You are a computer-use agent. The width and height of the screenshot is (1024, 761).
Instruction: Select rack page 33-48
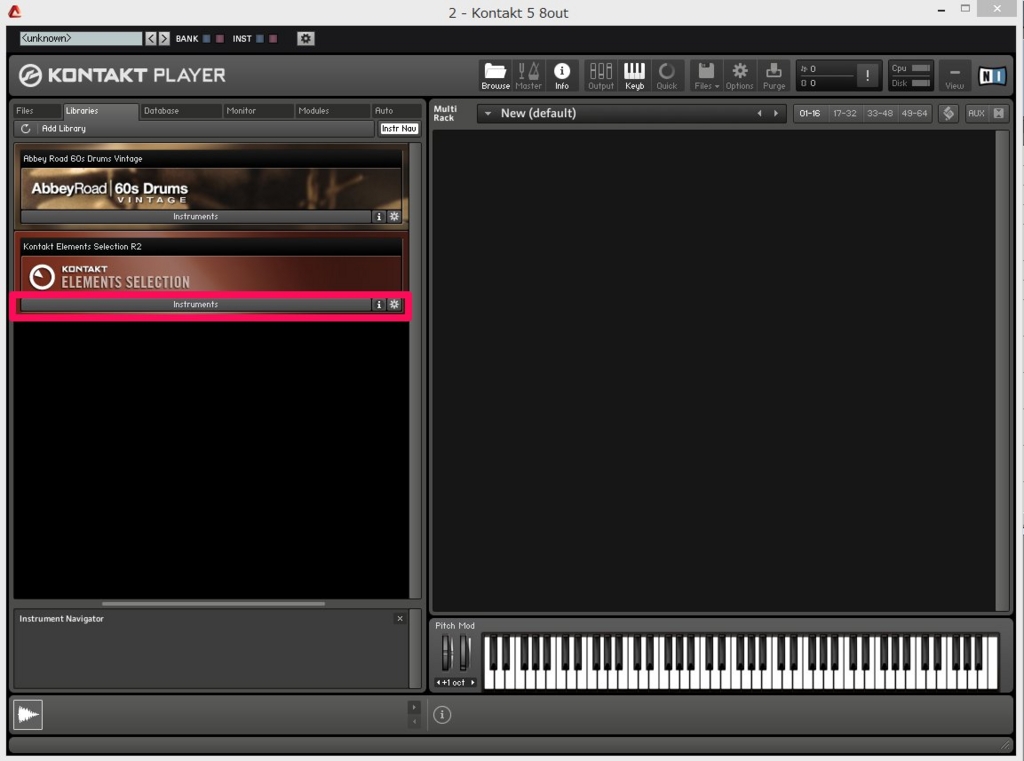[x=879, y=113]
